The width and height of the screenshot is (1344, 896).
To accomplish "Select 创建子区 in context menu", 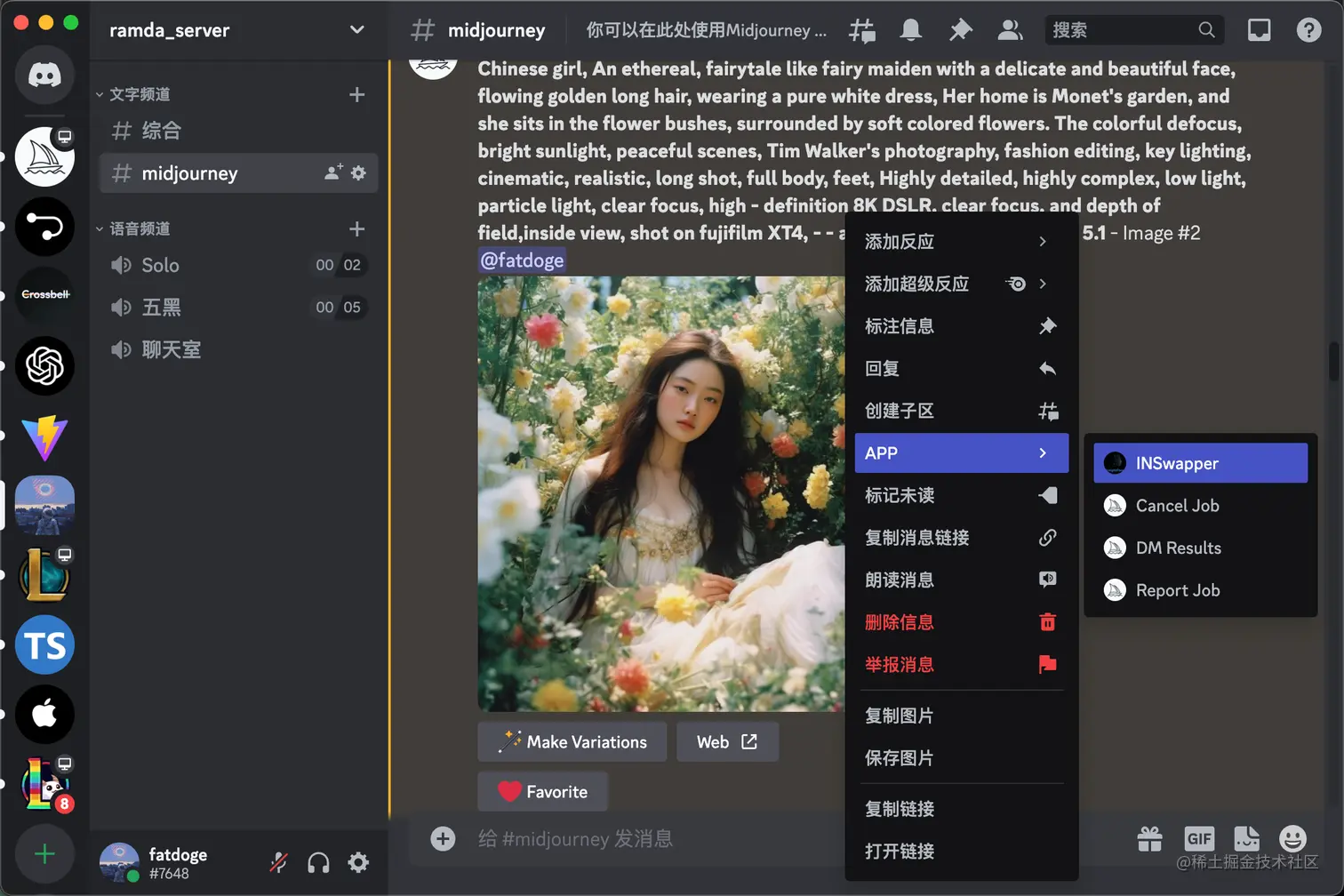I will pos(961,411).
